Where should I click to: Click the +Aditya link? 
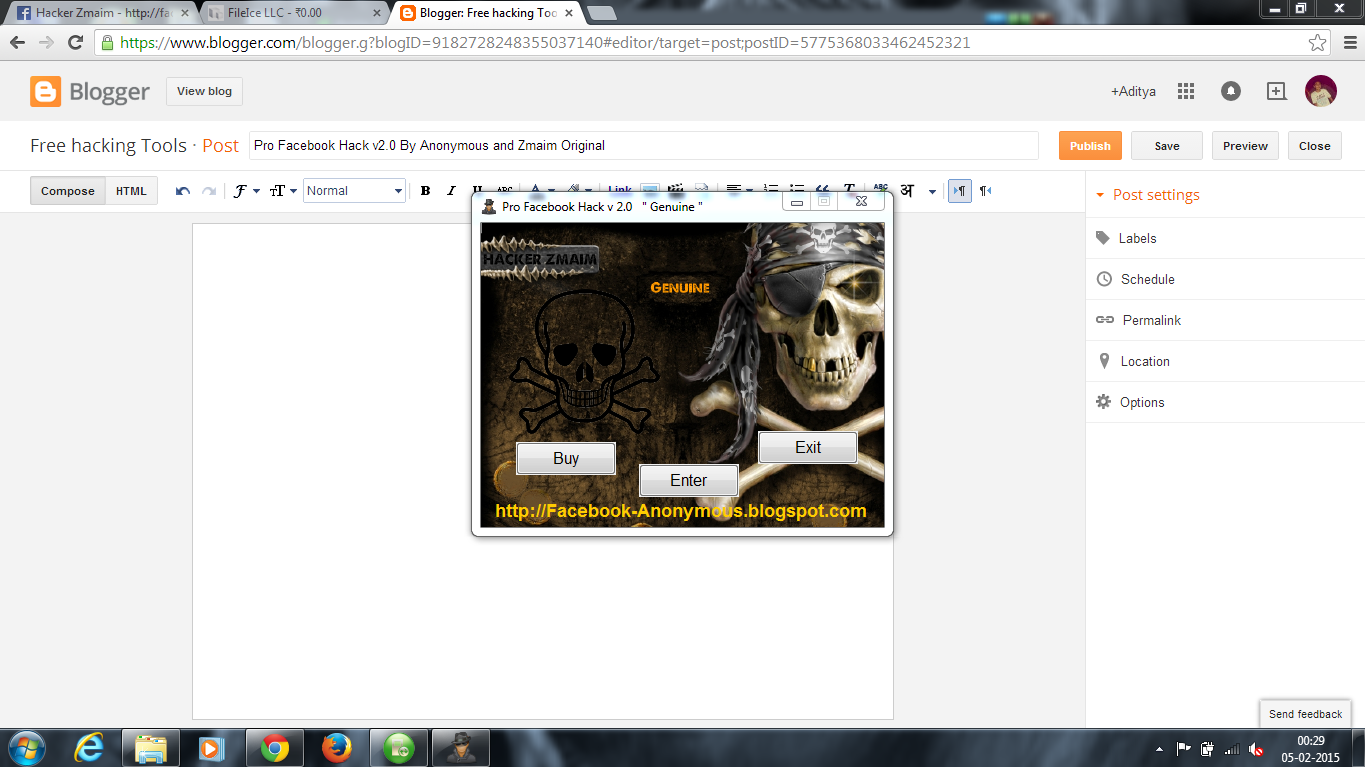coord(1133,91)
